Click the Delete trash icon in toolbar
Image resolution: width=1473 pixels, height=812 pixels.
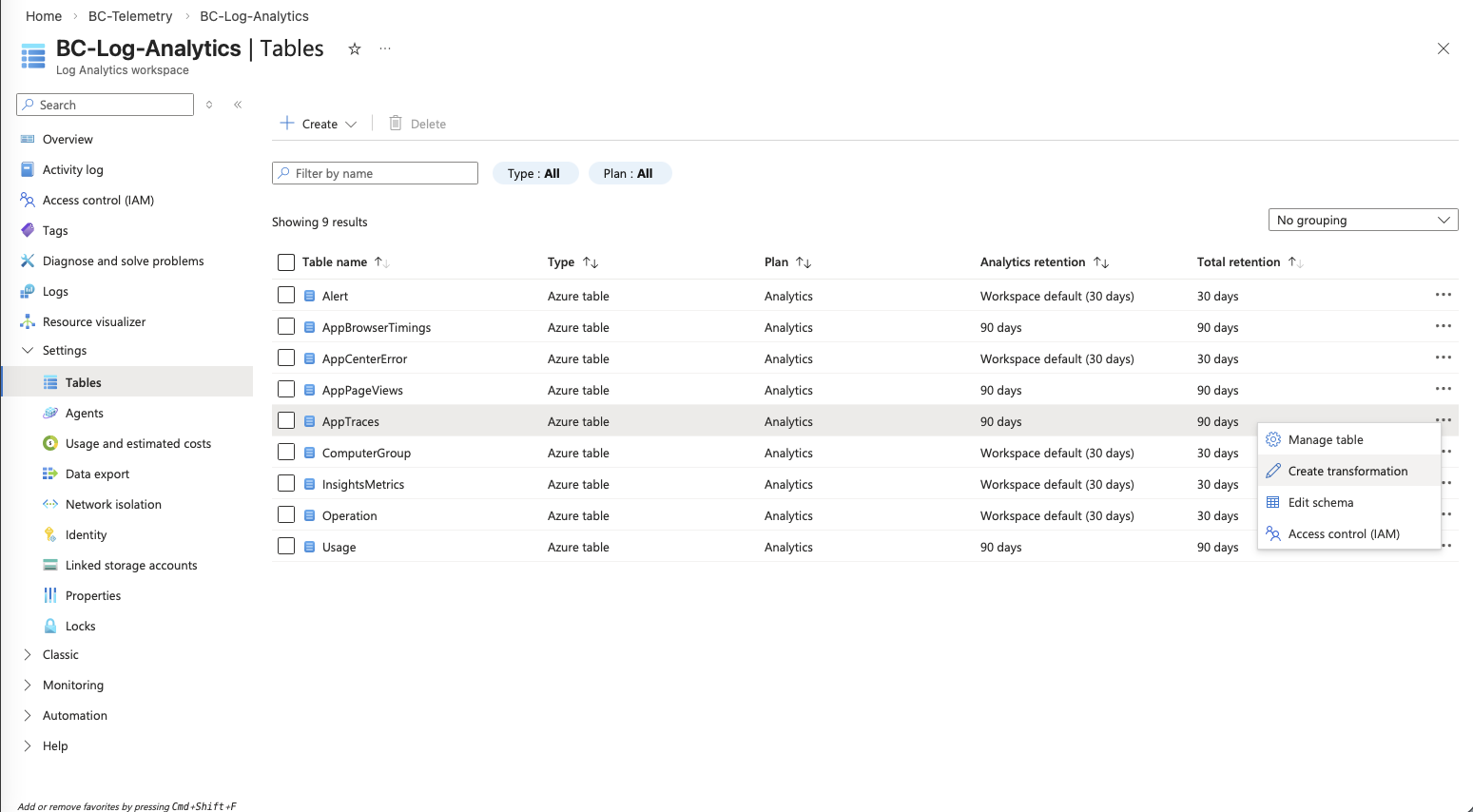[x=396, y=124]
